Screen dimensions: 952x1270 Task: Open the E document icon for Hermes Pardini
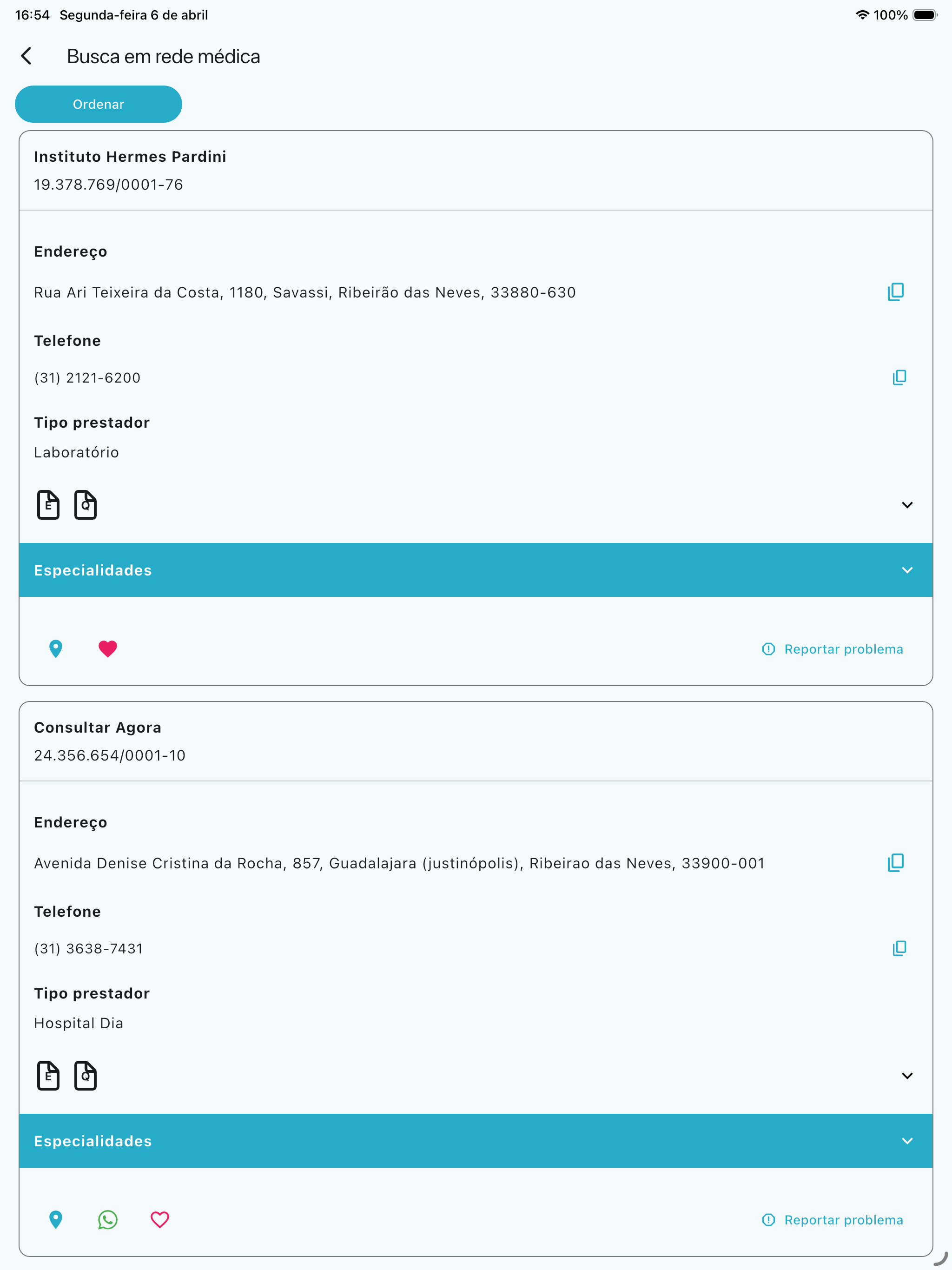click(x=48, y=505)
